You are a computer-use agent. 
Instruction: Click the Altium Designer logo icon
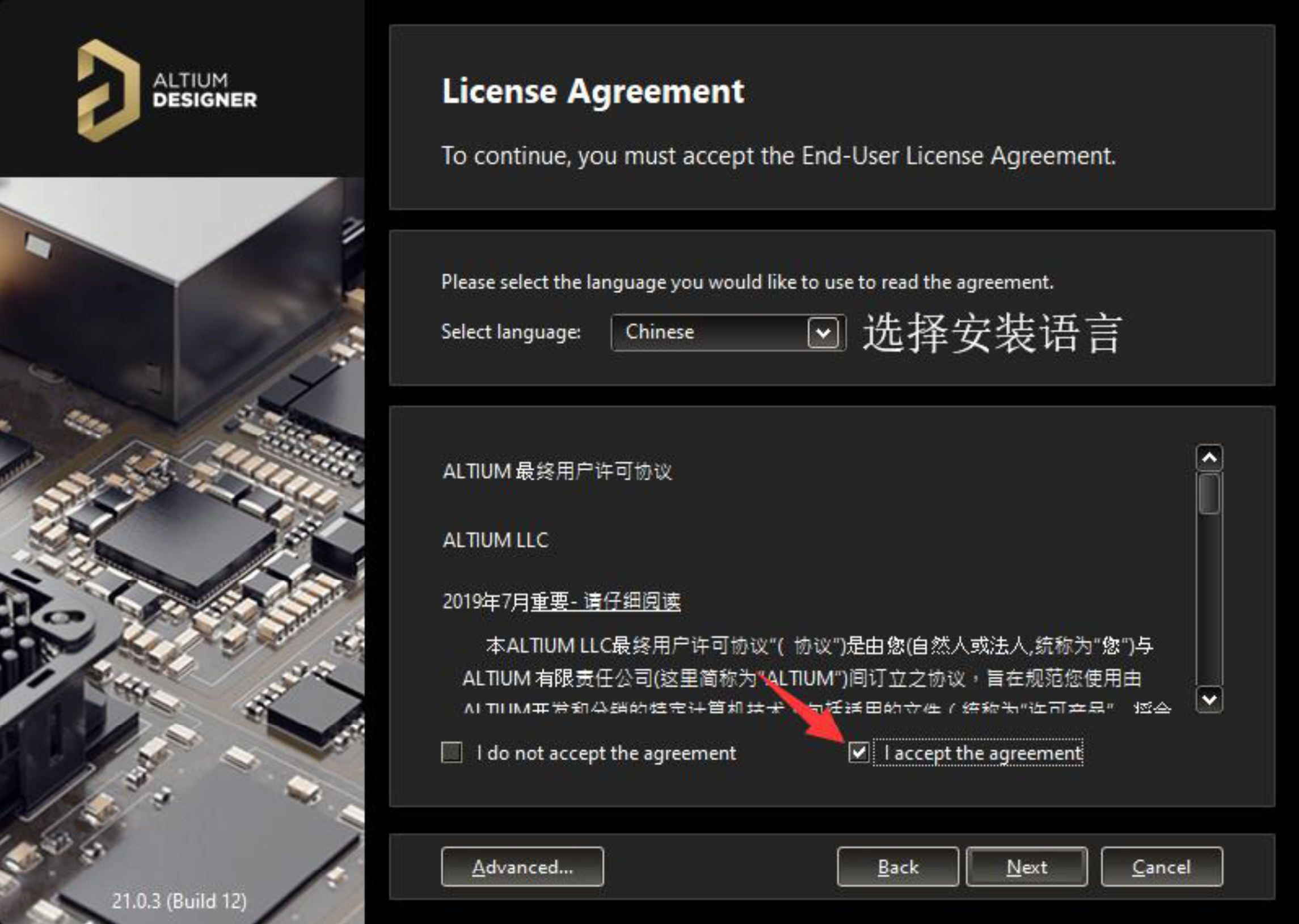click(108, 90)
